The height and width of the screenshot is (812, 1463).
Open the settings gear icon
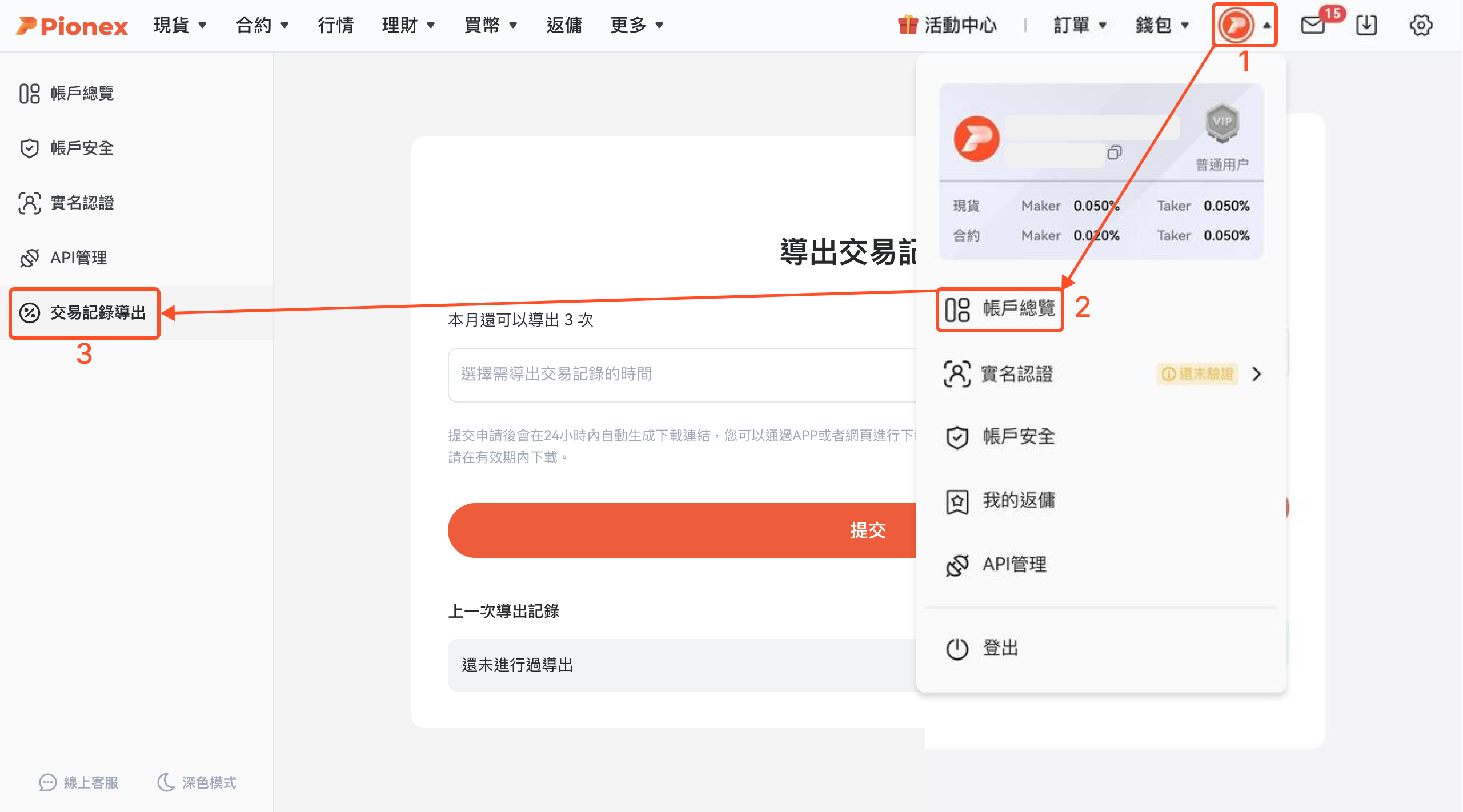point(1421,25)
